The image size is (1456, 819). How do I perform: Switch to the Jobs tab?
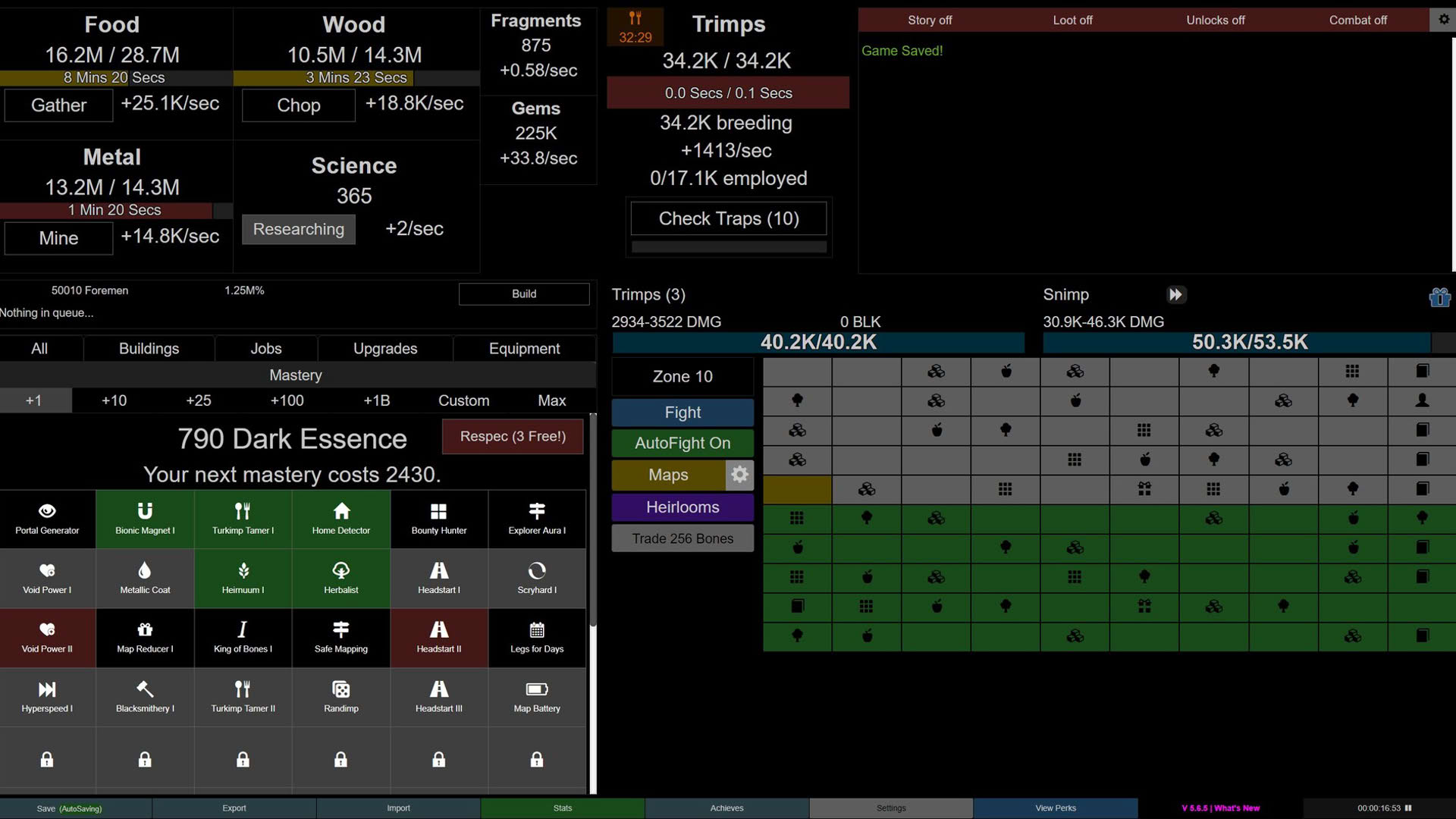266,348
